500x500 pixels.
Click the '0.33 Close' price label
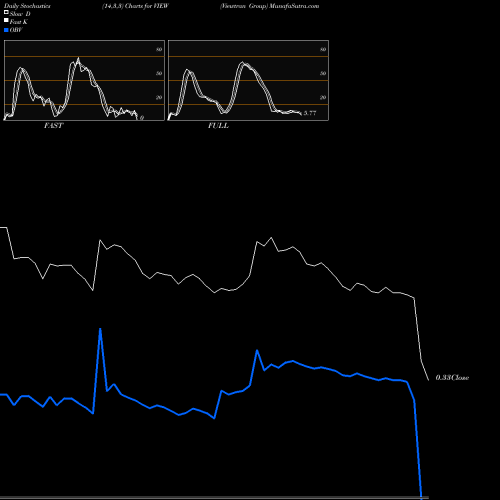[452, 378]
